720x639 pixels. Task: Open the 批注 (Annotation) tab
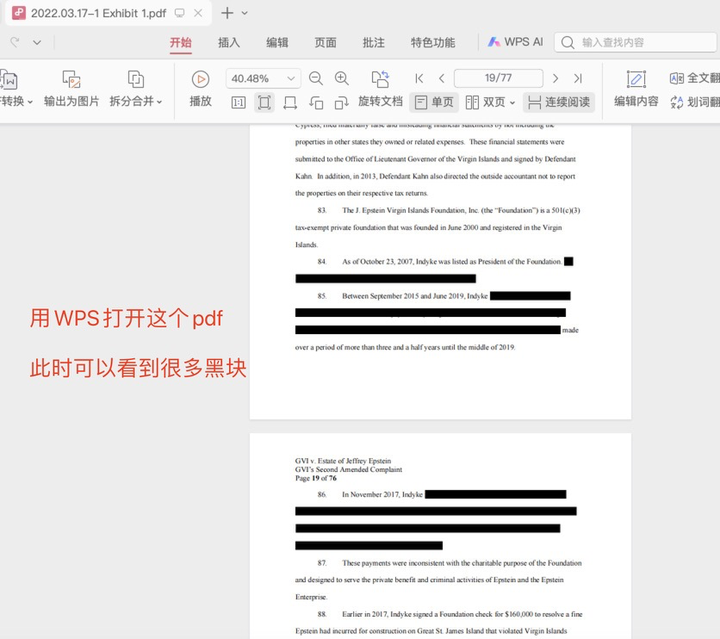pyautogui.click(x=373, y=42)
